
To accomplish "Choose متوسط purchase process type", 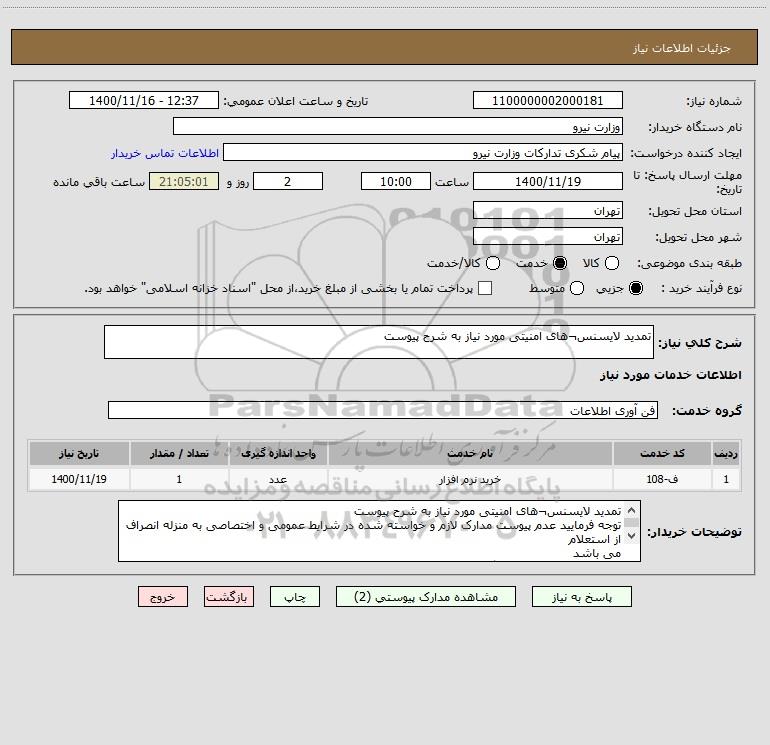I will 577,288.
